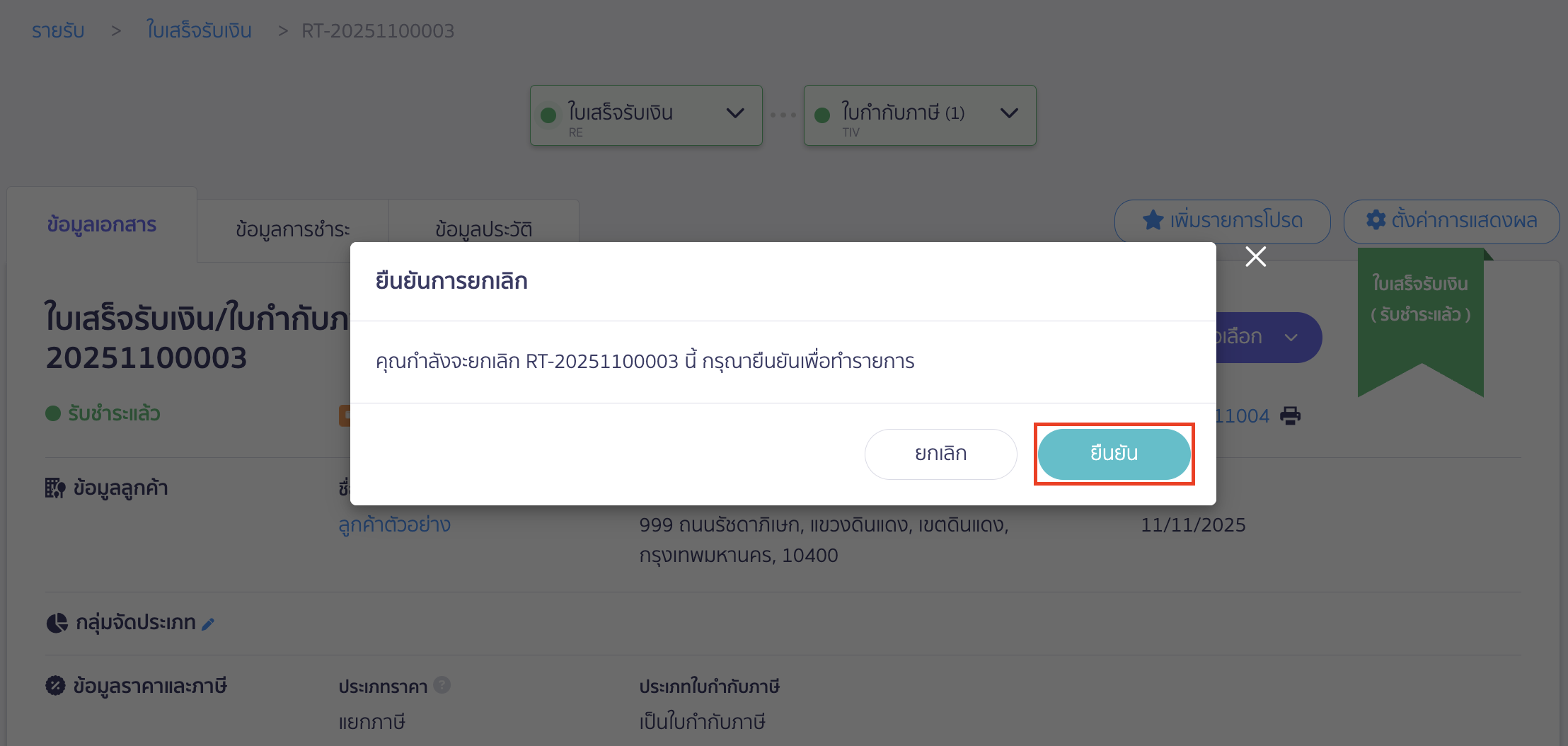Click the star icon on เพิ่มรายการโปรด
Image resolution: width=1568 pixels, height=746 pixels.
[1152, 220]
